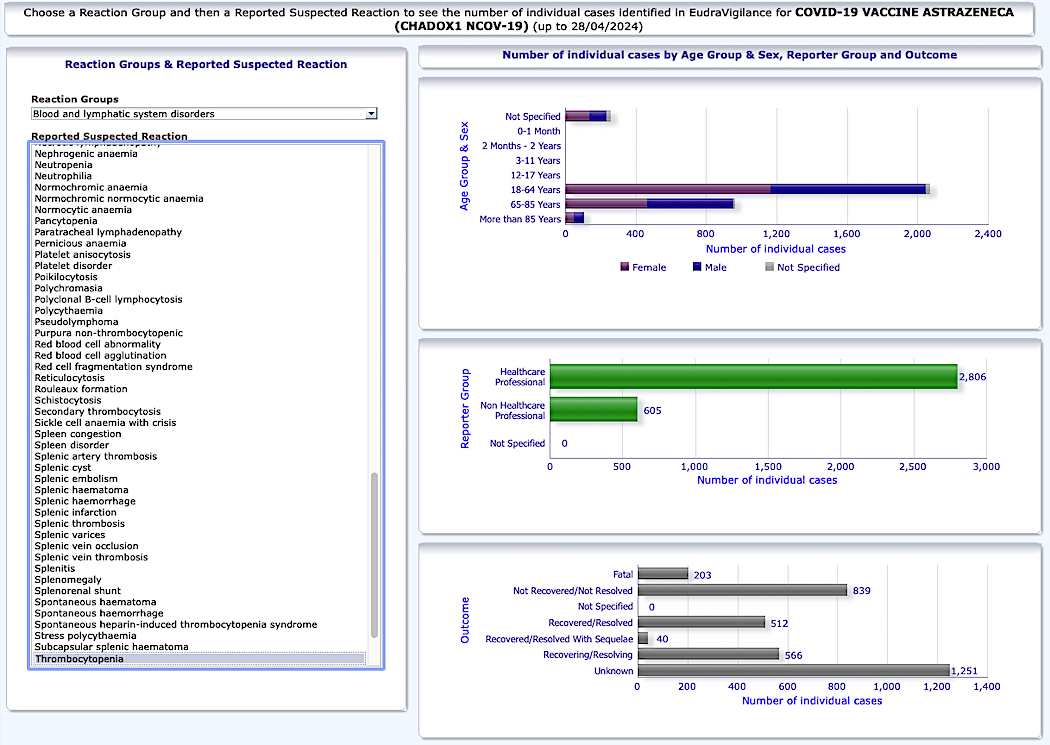
Task: Click the Recovered/Resolved outcome bar (512)
Action: (702, 623)
